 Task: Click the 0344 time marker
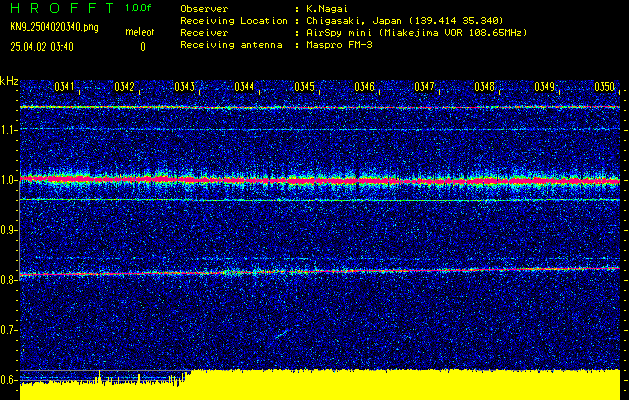click(244, 87)
